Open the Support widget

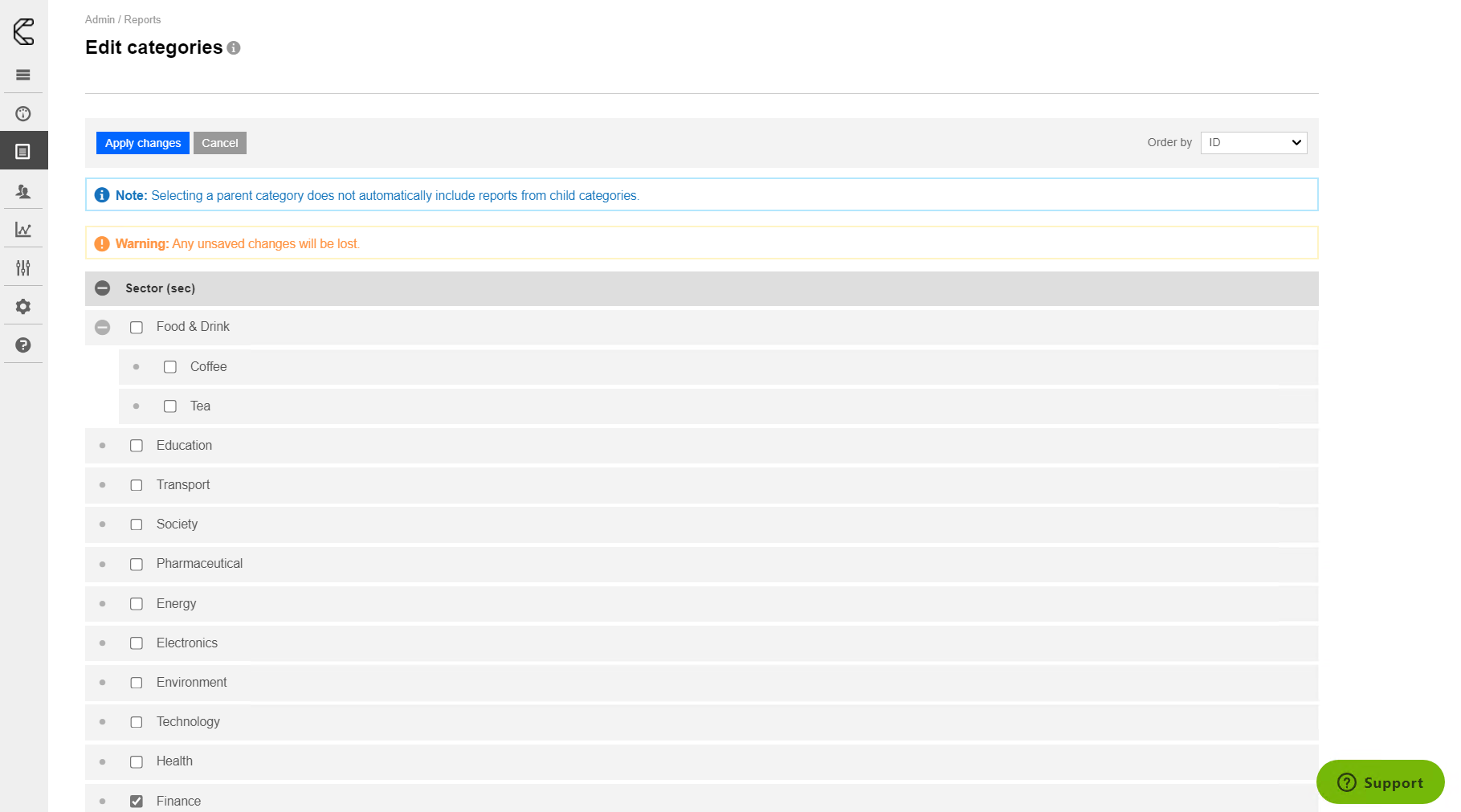(1380, 782)
